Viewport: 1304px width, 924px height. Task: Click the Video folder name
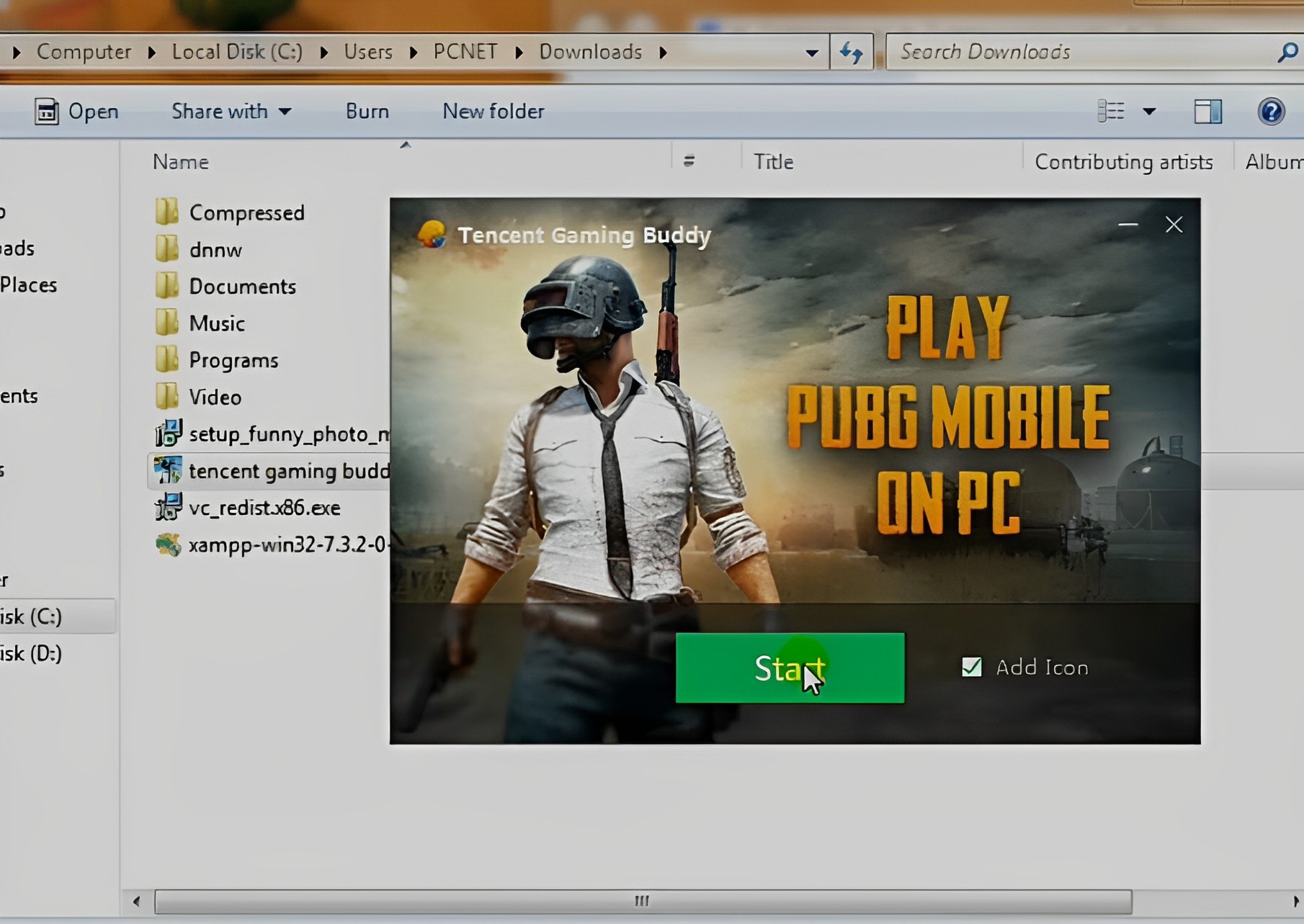(215, 397)
